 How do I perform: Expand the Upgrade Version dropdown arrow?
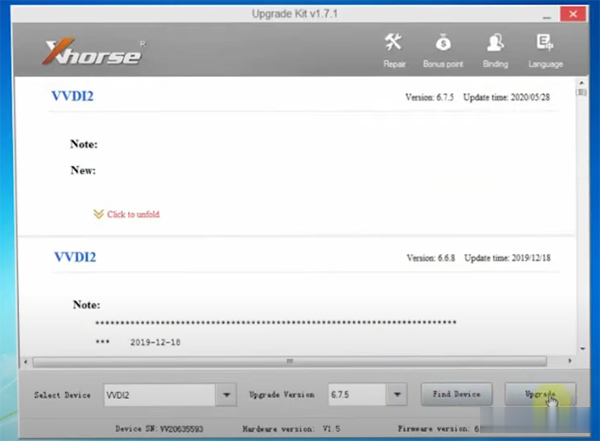[x=397, y=395]
